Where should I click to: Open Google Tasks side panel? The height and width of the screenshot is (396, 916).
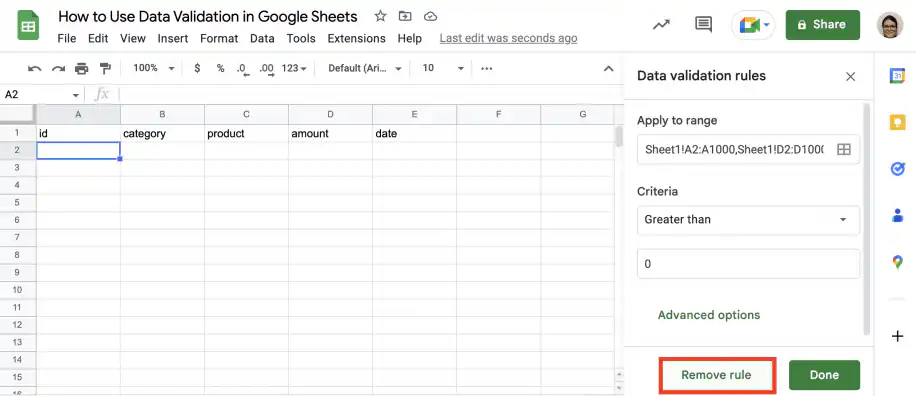(x=897, y=169)
